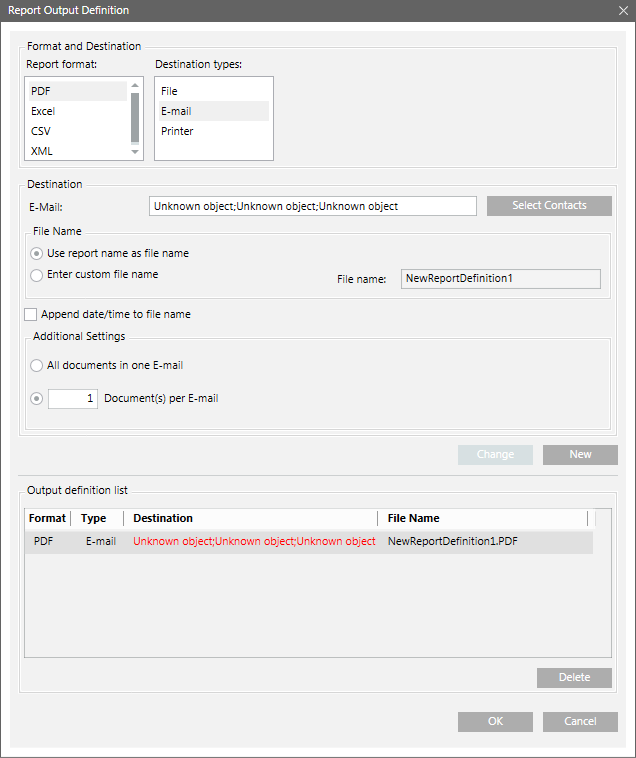The image size is (636, 758).
Task: Open Select Contacts
Action: point(549,206)
